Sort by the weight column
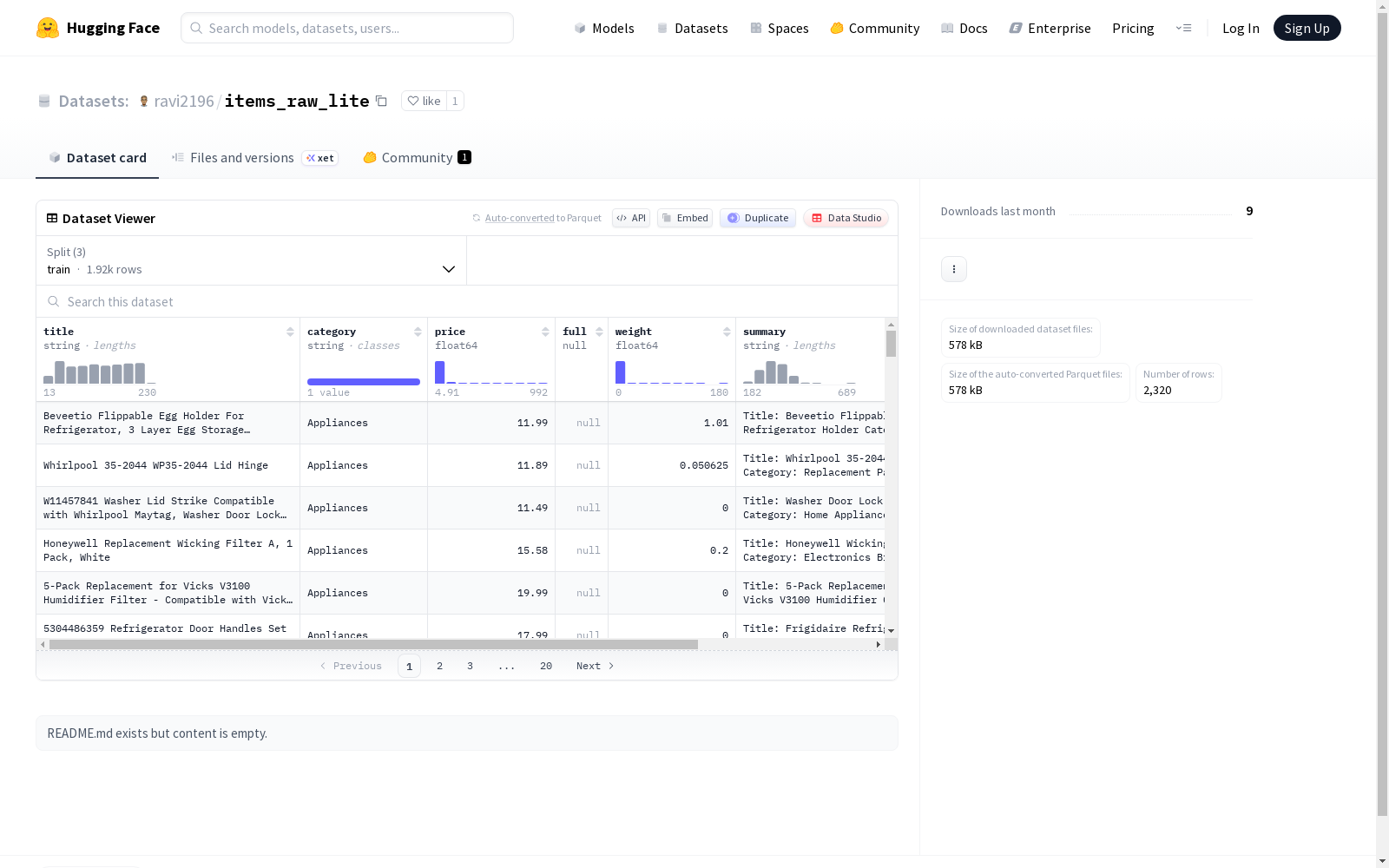This screenshot has width=1389, height=868. (x=727, y=332)
